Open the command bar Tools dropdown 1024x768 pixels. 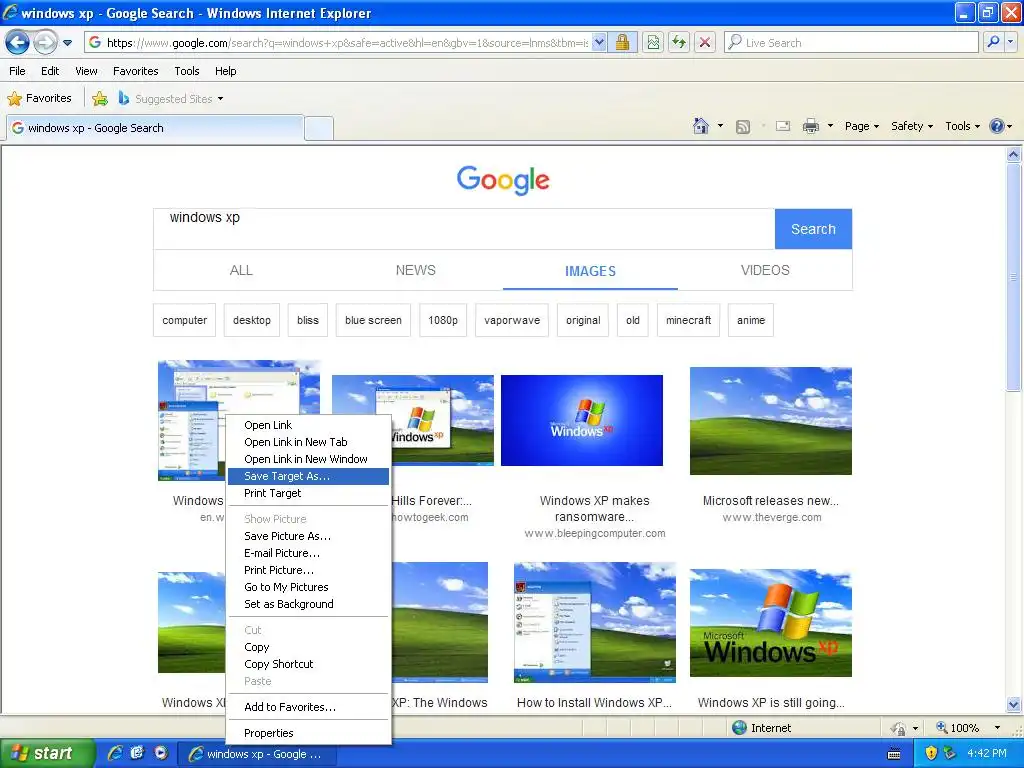pos(962,126)
